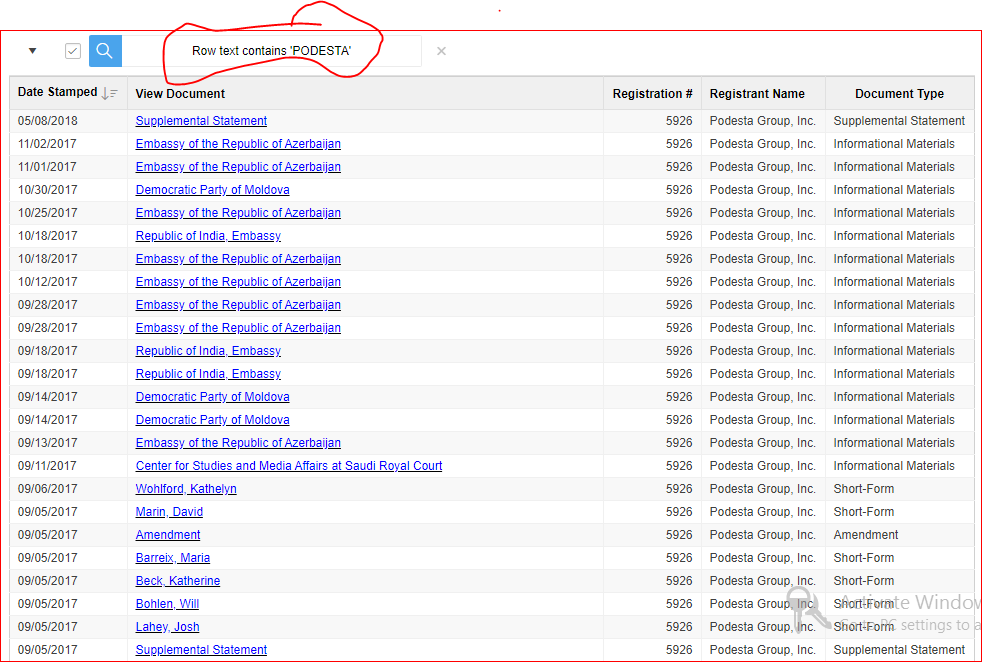This screenshot has width=982, height=662.
Task: Open the Amendment document link
Action: [x=168, y=535]
